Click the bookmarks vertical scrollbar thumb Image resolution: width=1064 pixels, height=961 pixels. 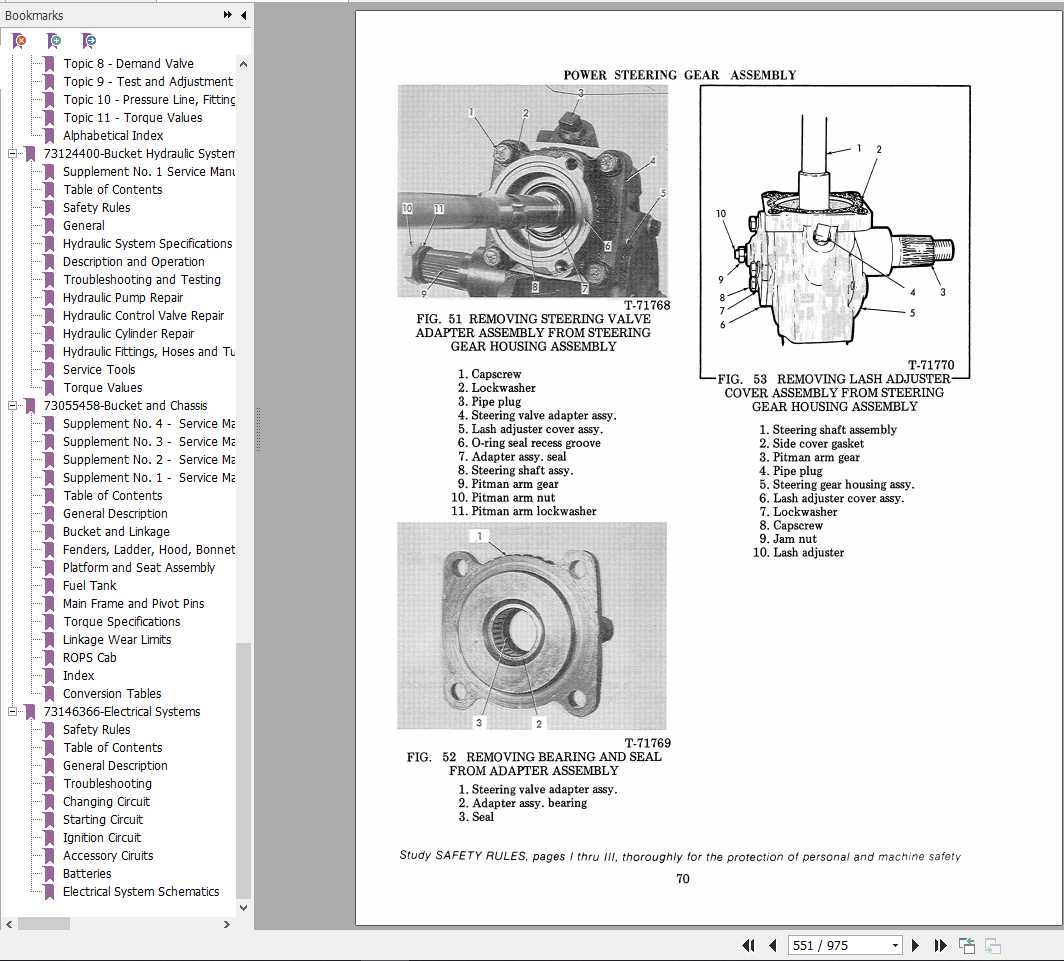coord(243,770)
